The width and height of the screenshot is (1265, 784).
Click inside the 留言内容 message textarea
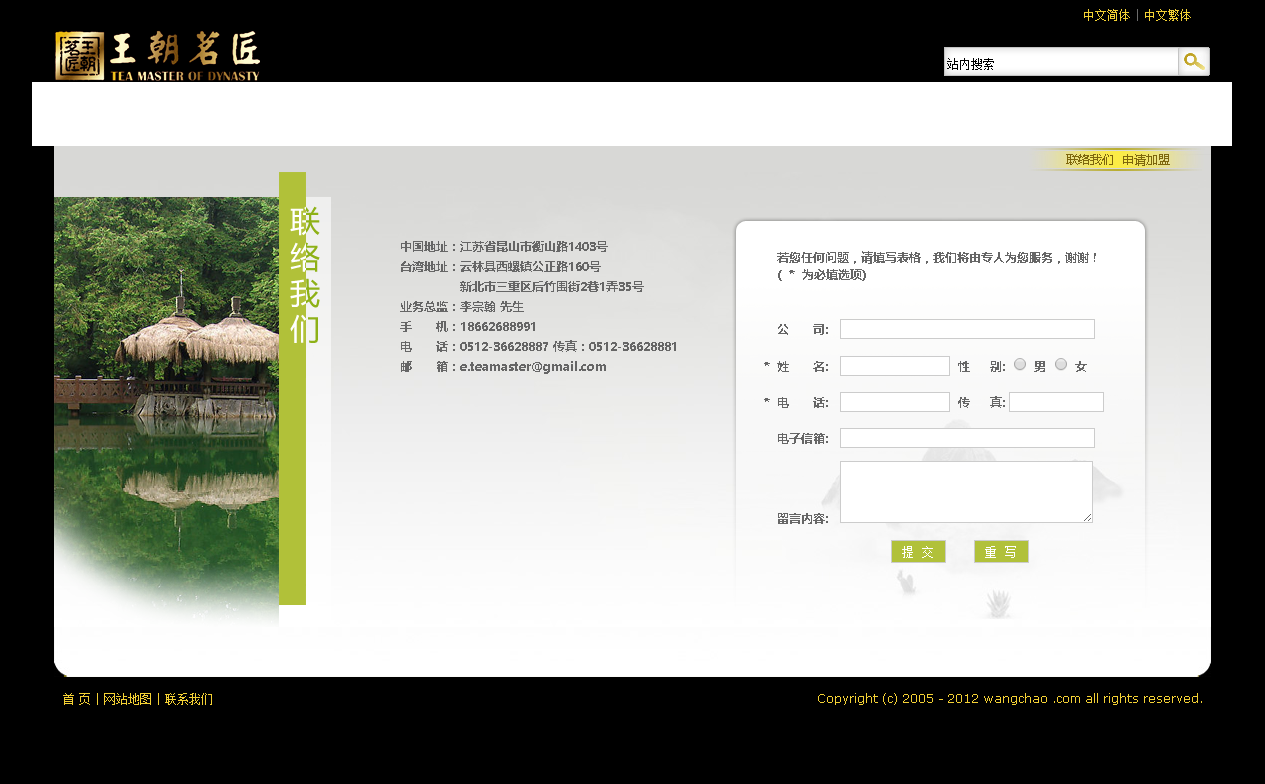(x=966, y=491)
